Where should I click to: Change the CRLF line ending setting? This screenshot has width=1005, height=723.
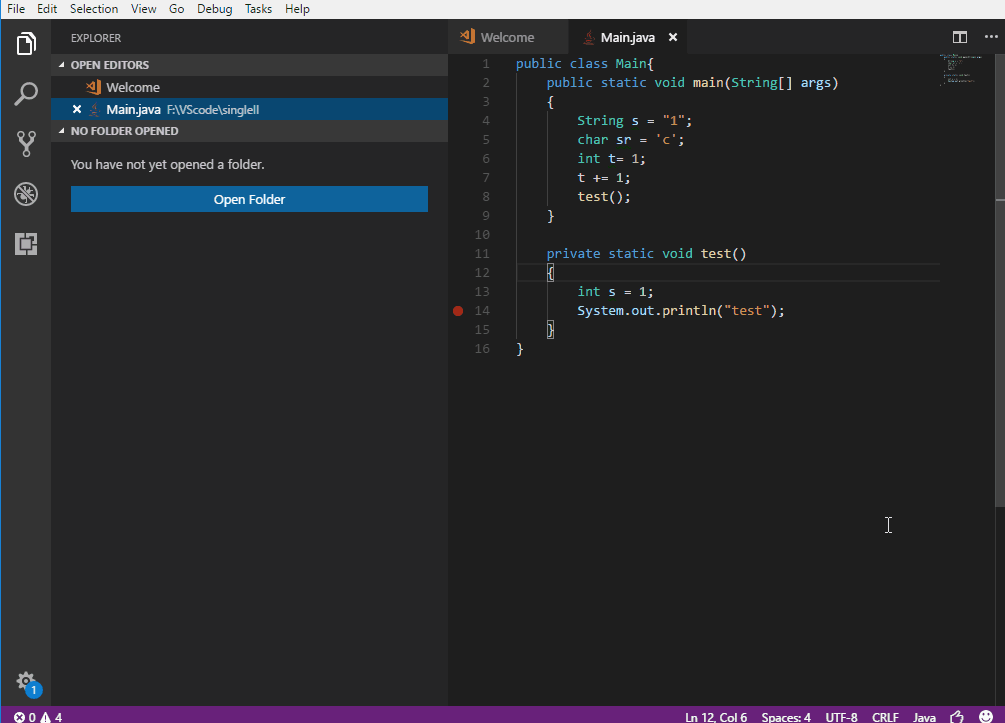[885, 716]
